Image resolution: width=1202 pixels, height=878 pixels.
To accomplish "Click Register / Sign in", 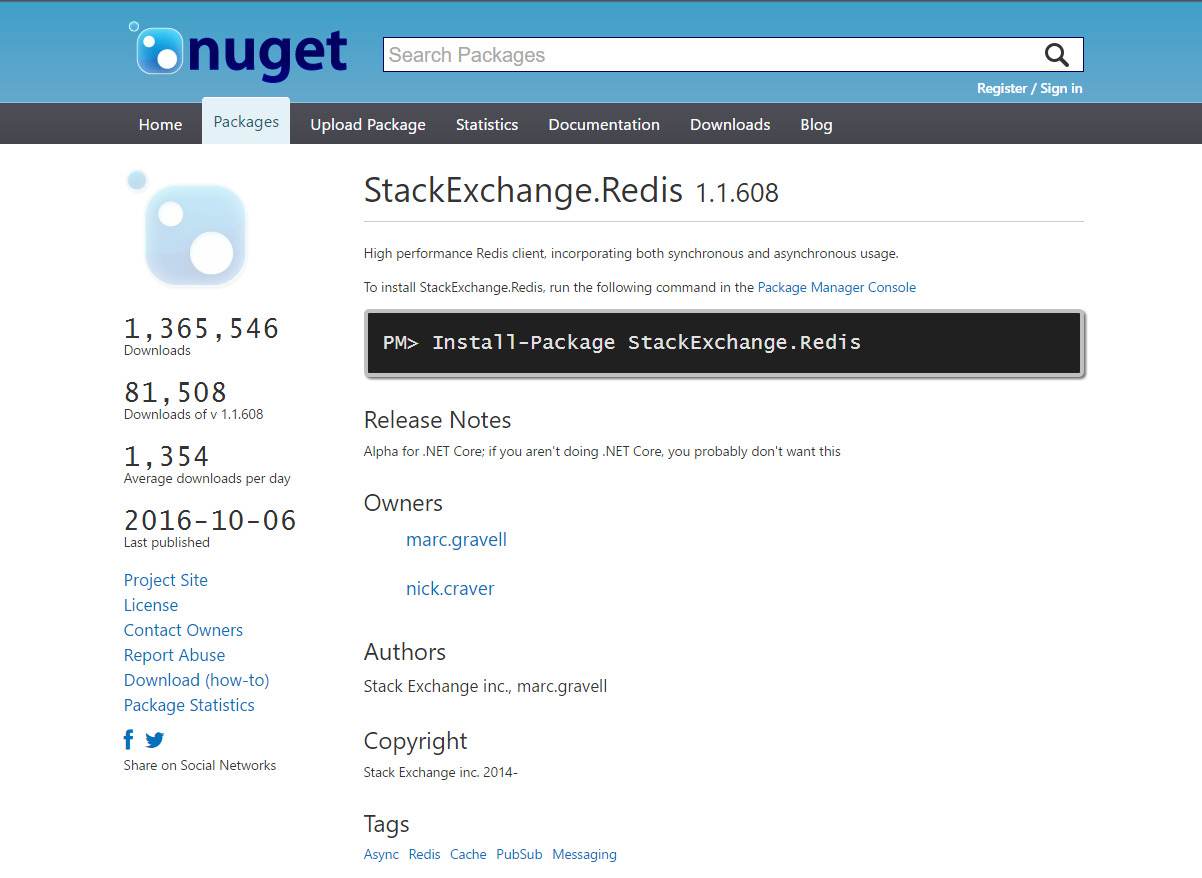I will (x=1030, y=88).
